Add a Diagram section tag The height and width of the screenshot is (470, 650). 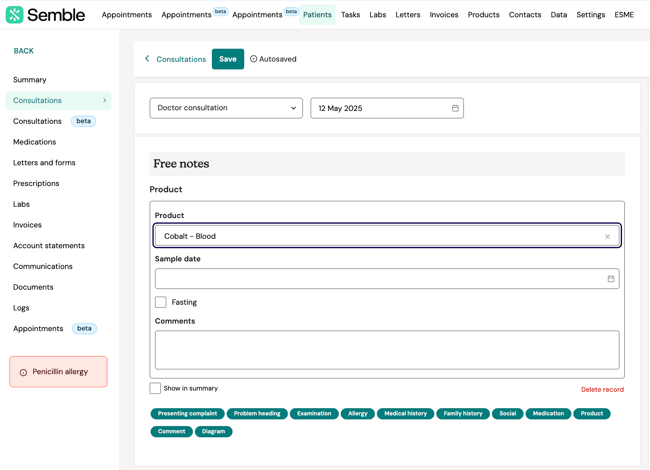tap(213, 431)
